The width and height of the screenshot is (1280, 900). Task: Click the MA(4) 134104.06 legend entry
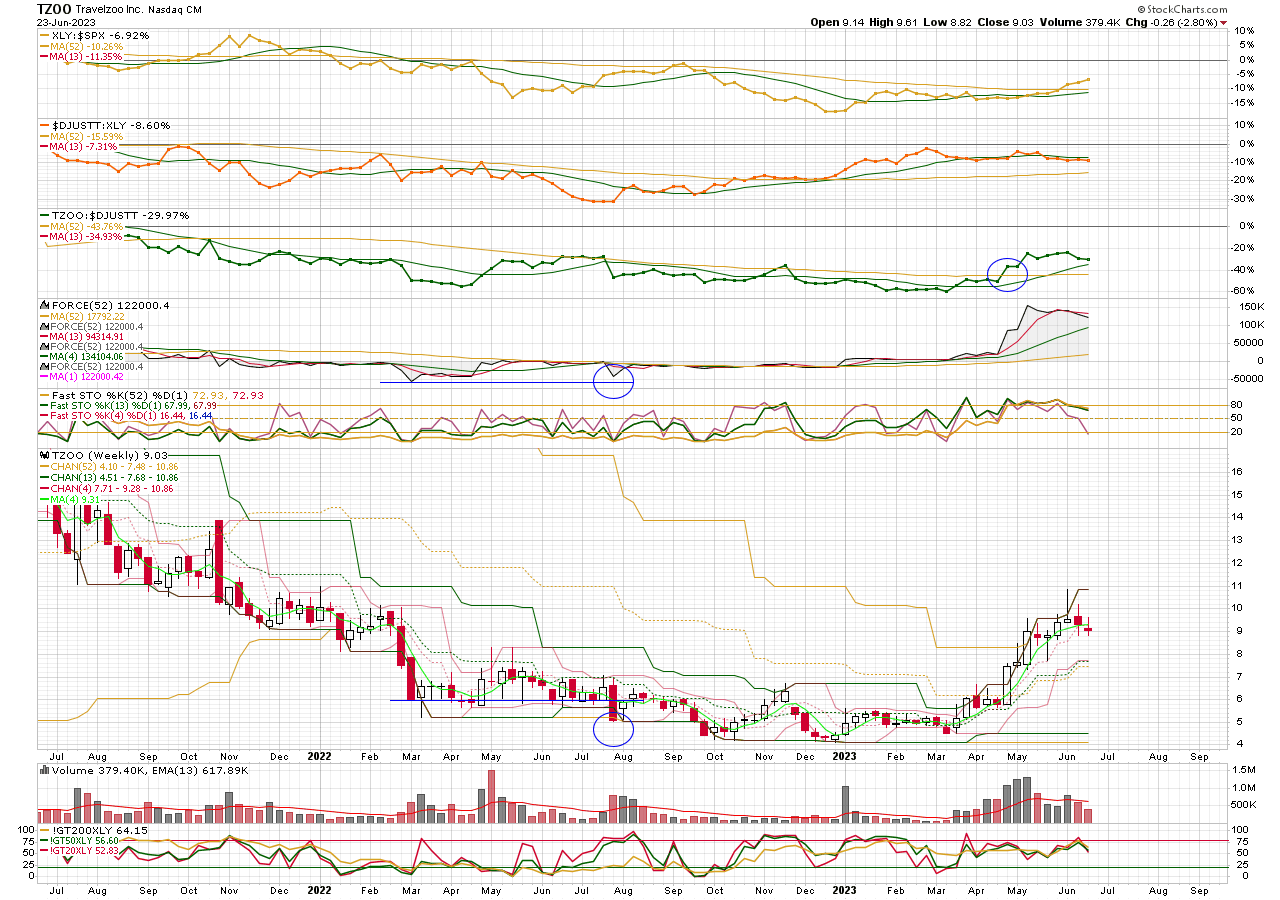tap(87, 356)
